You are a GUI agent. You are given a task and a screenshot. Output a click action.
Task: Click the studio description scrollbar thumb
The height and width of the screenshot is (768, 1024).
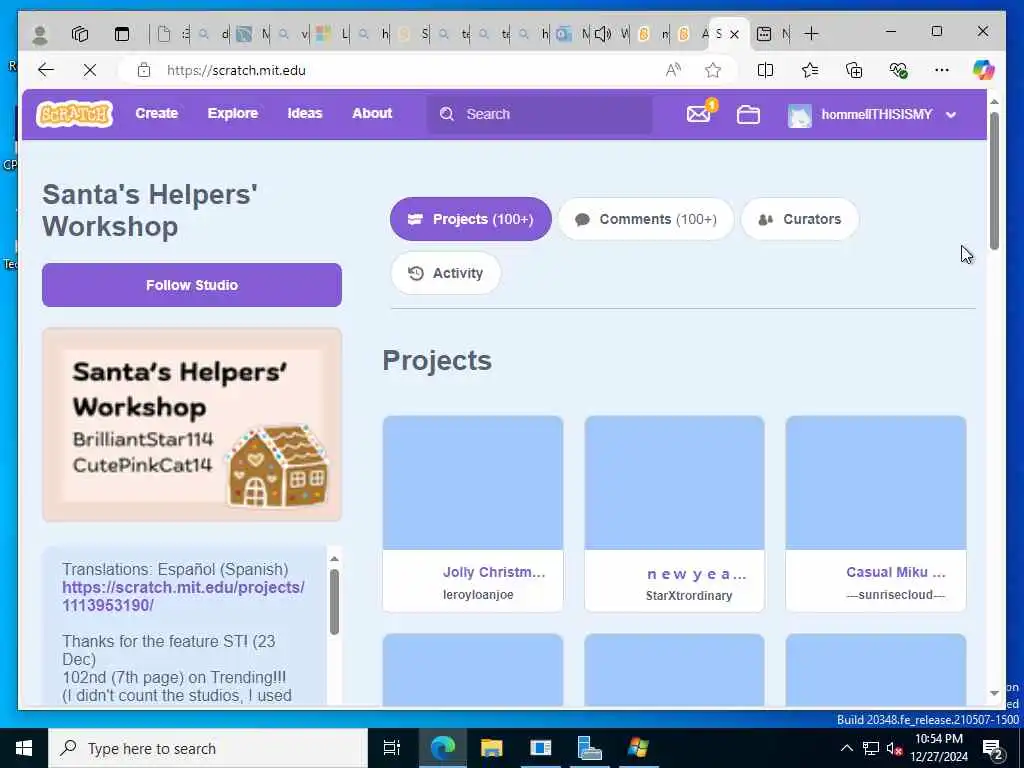tap(334, 601)
